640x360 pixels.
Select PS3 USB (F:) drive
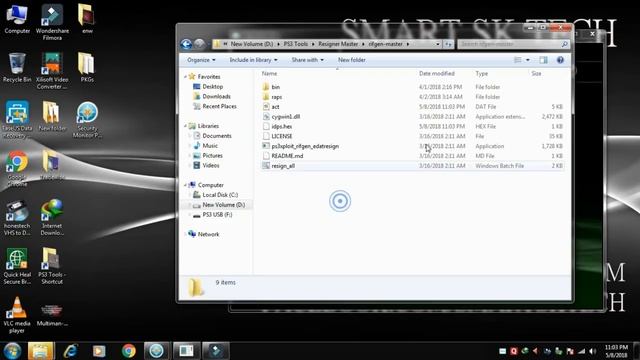[x=217, y=215]
